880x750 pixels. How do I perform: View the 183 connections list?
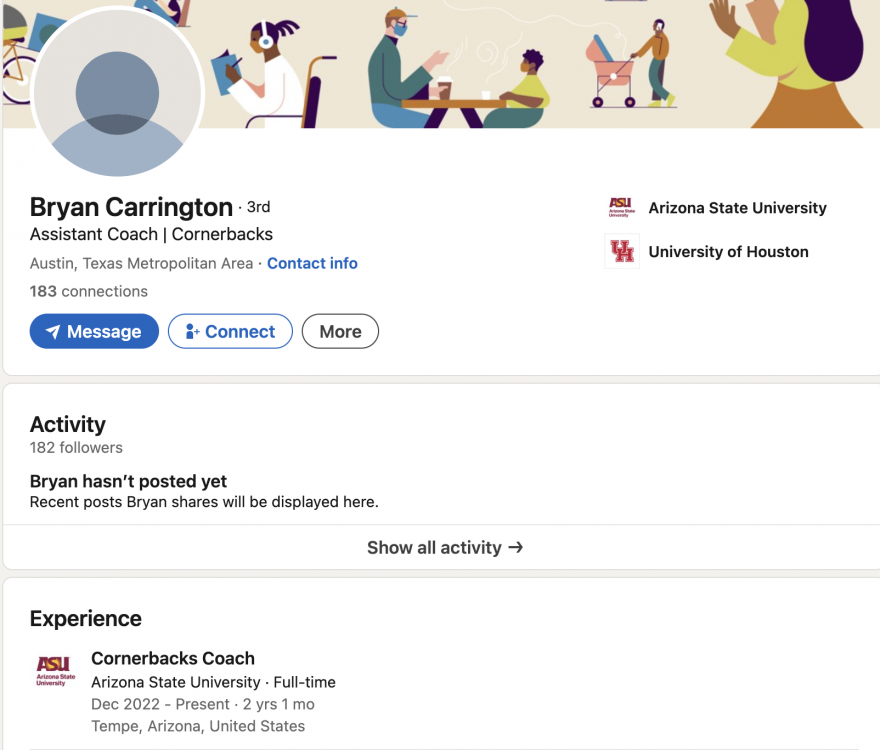click(89, 291)
